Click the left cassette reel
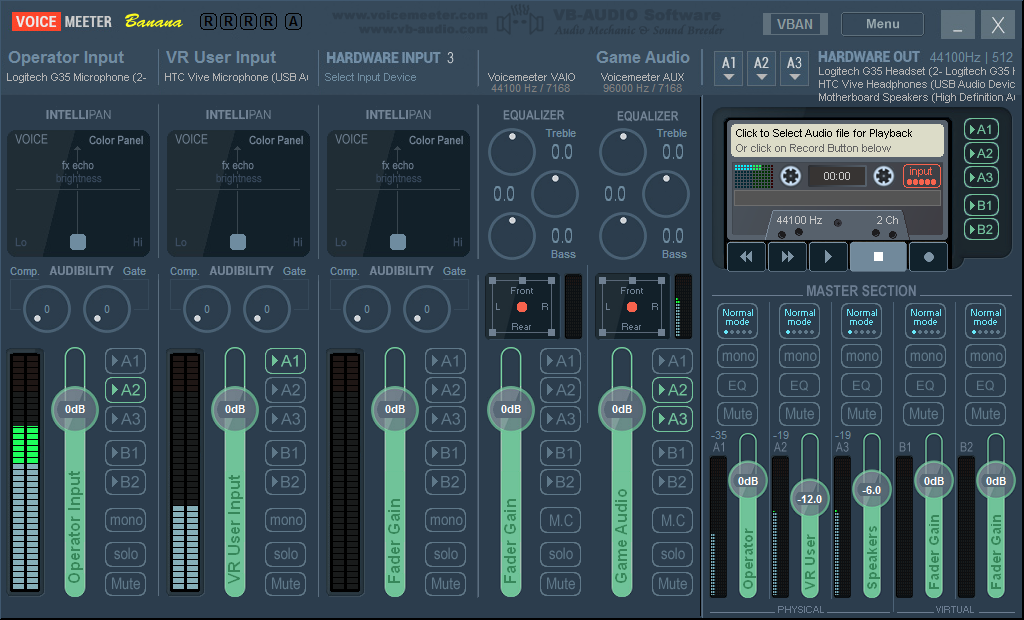Image resolution: width=1024 pixels, height=620 pixels. (x=790, y=176)
